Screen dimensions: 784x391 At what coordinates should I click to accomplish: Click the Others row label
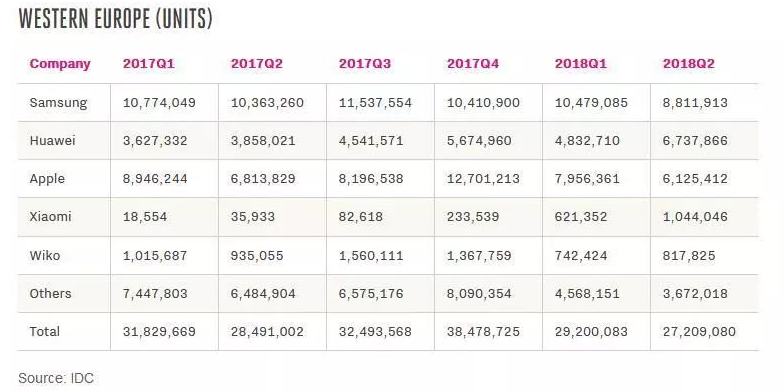(50, 294)
